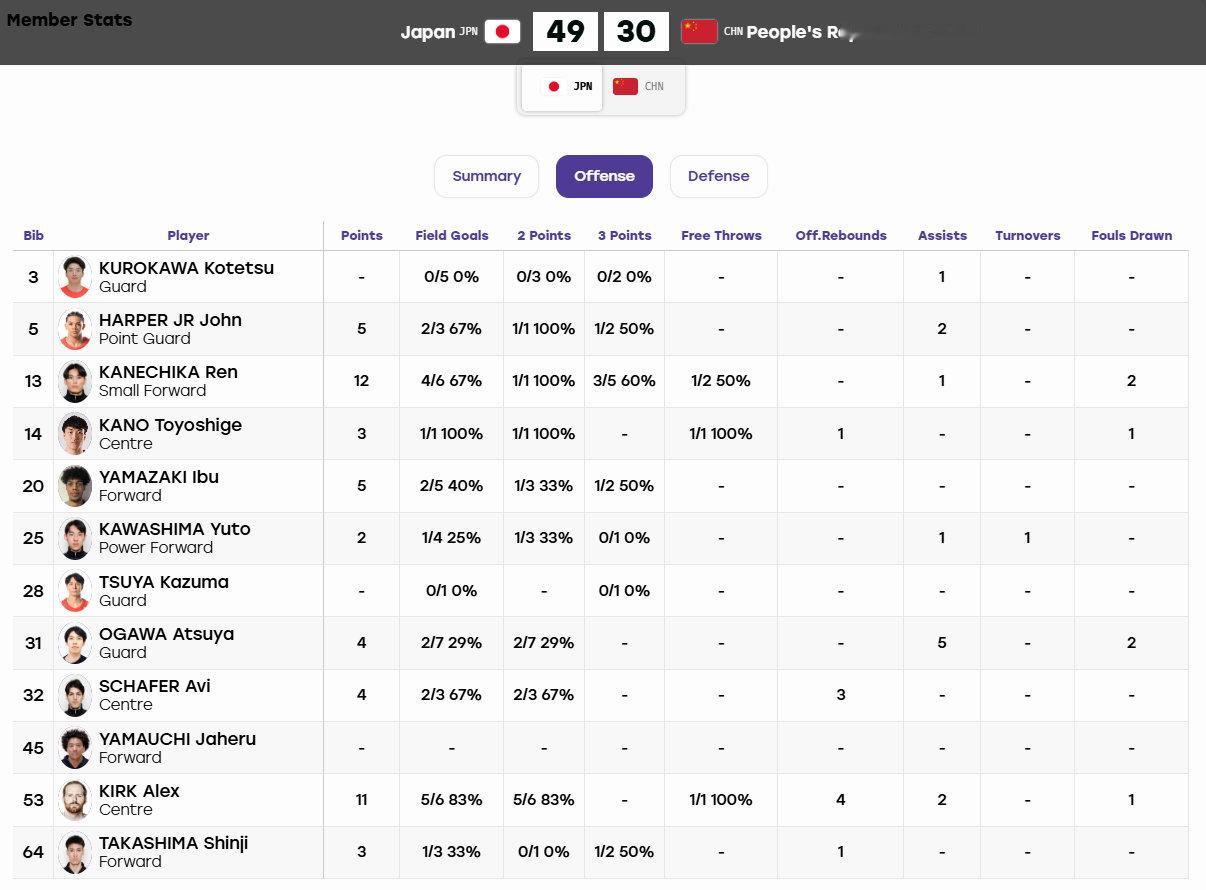
Task: Click the China score 30
Action: click(x=636, y=32)
